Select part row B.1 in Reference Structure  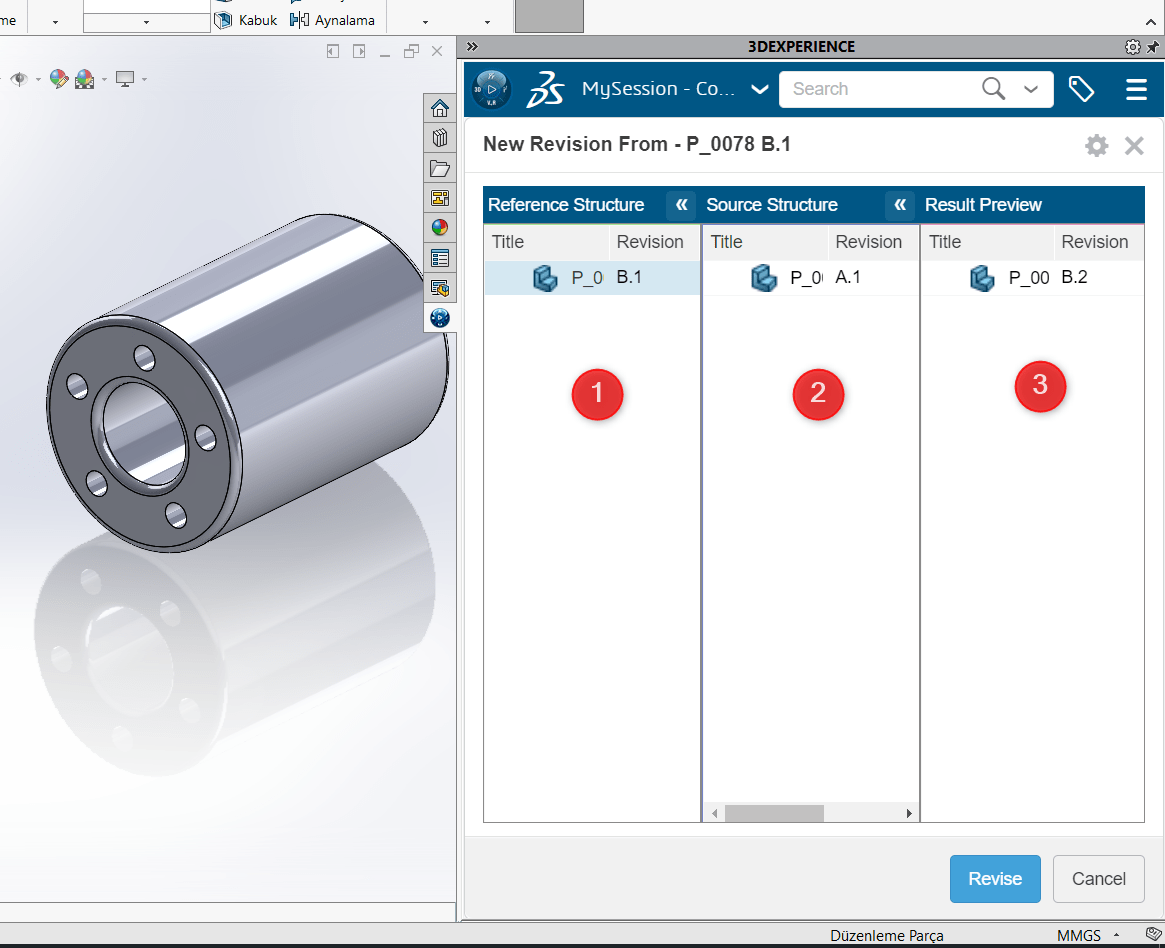(x=592, y=278)
